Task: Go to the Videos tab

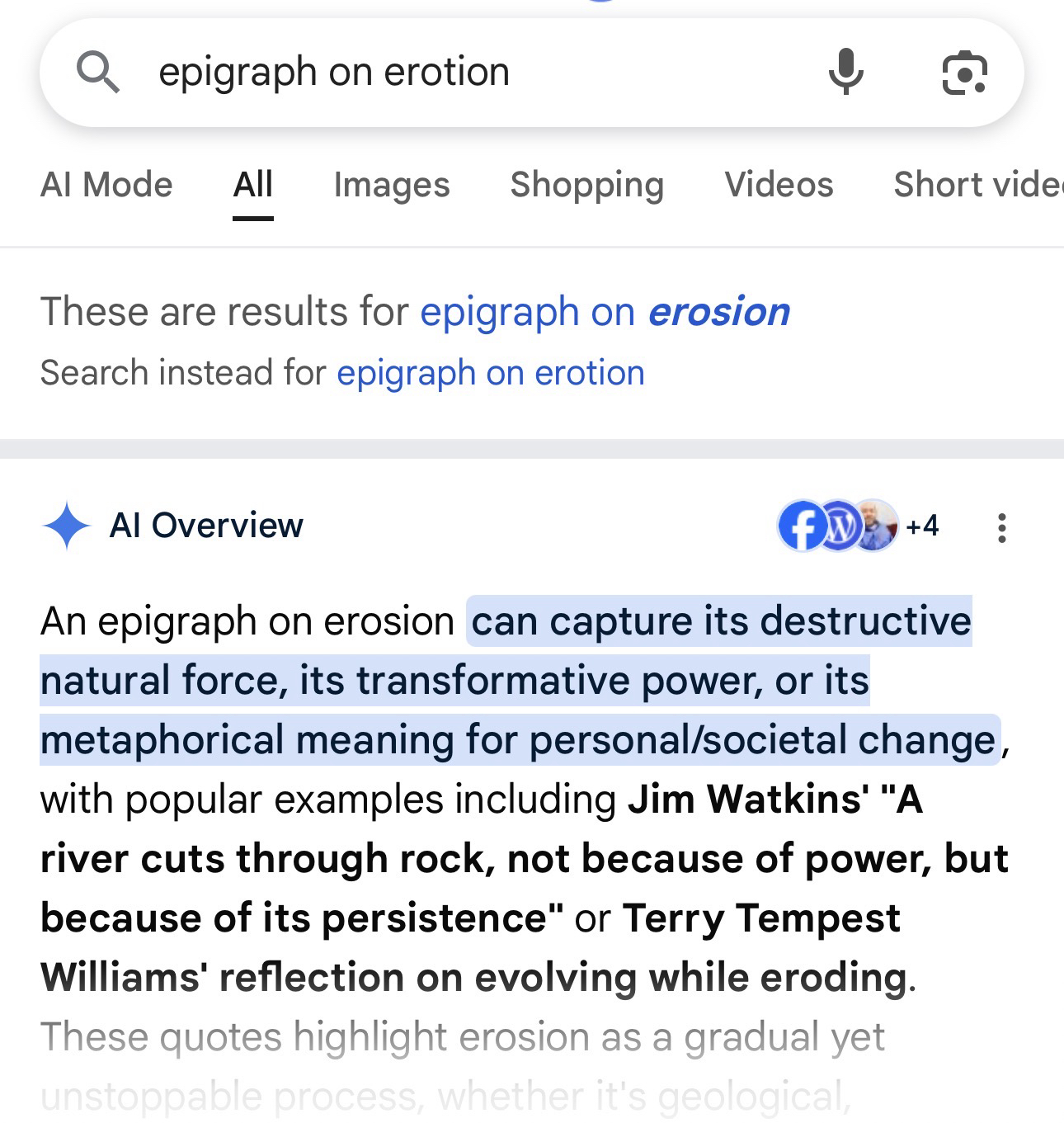Action: 779,185
